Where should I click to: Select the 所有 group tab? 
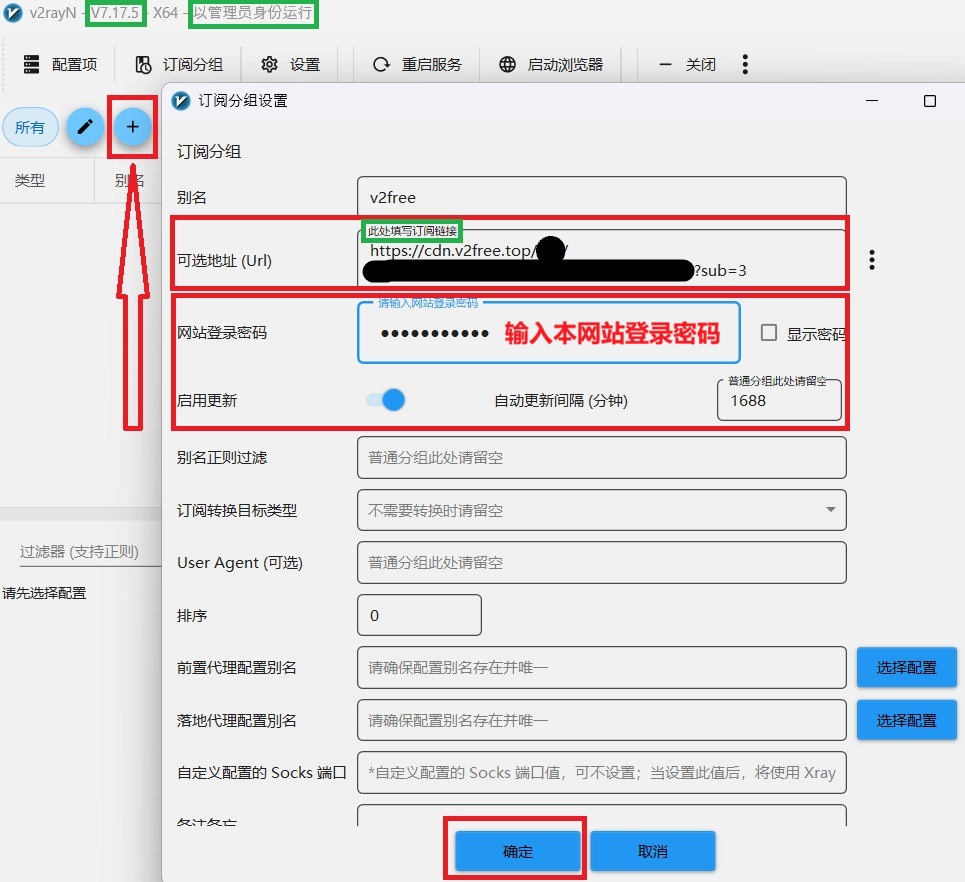click(30, 127)
